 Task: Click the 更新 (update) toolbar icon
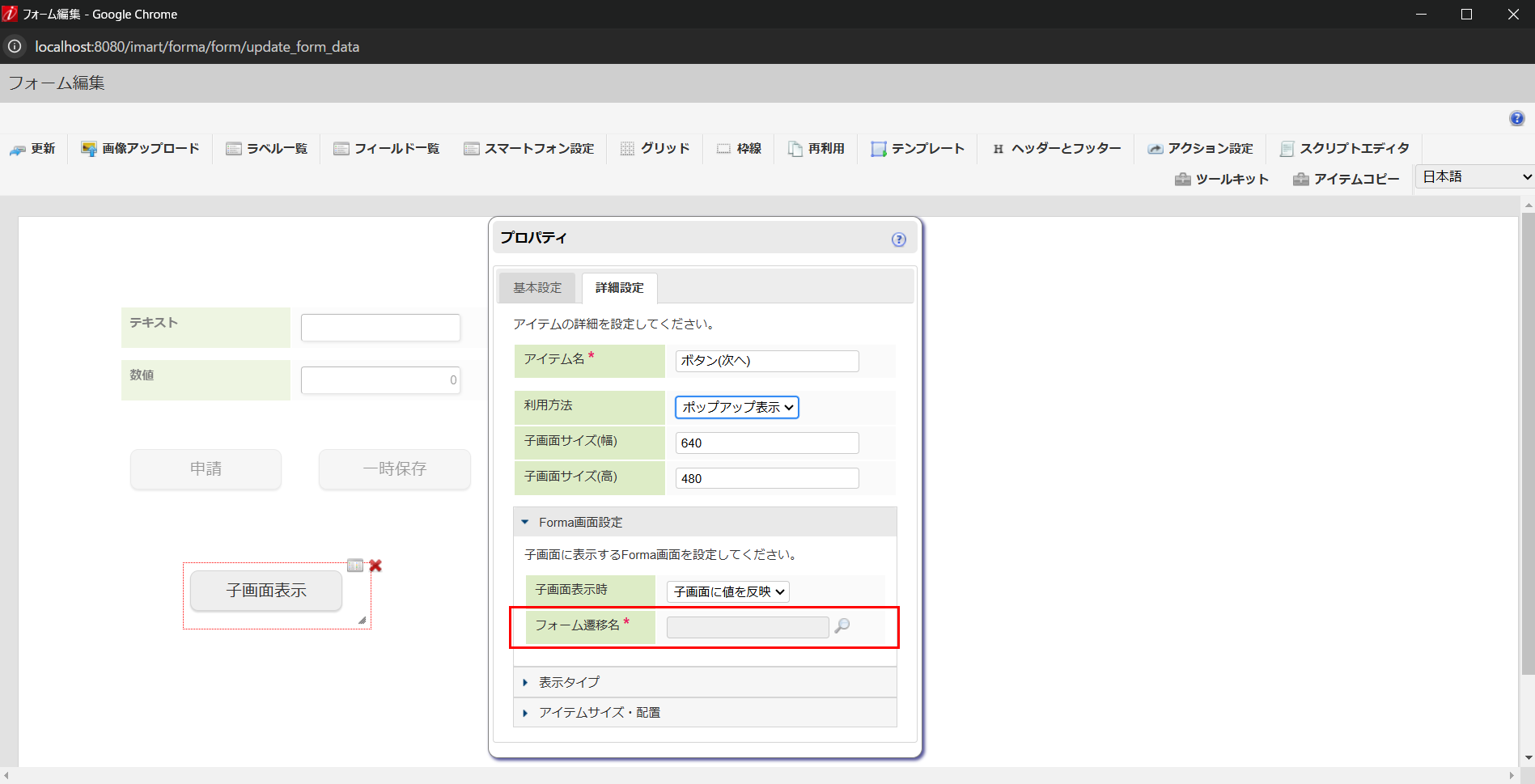coord(33,148)
